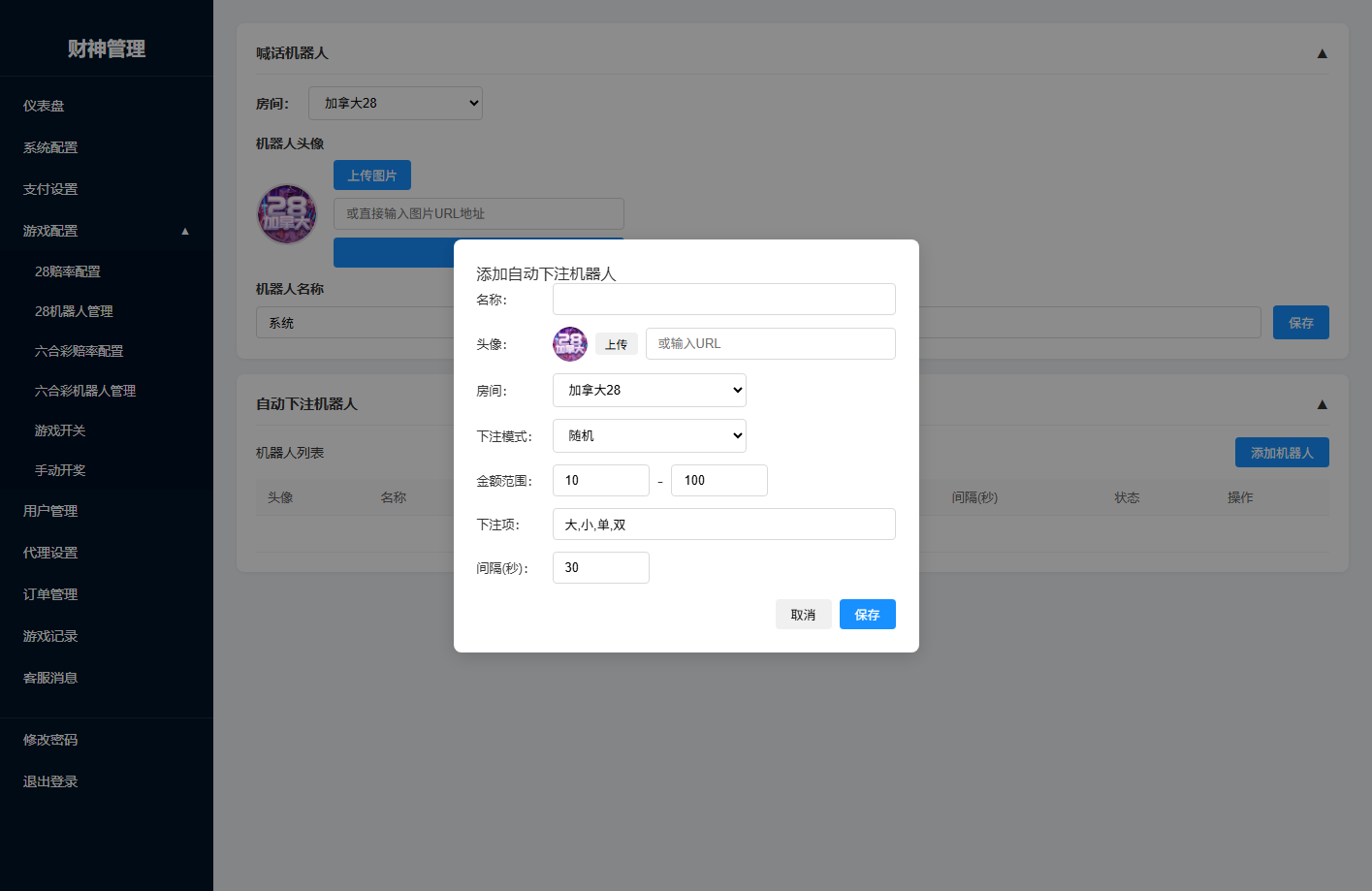This screenshot has height=891, width=1372.
Task: Click the 或输入URL avatar field
Action: click(x=771, y=343)
